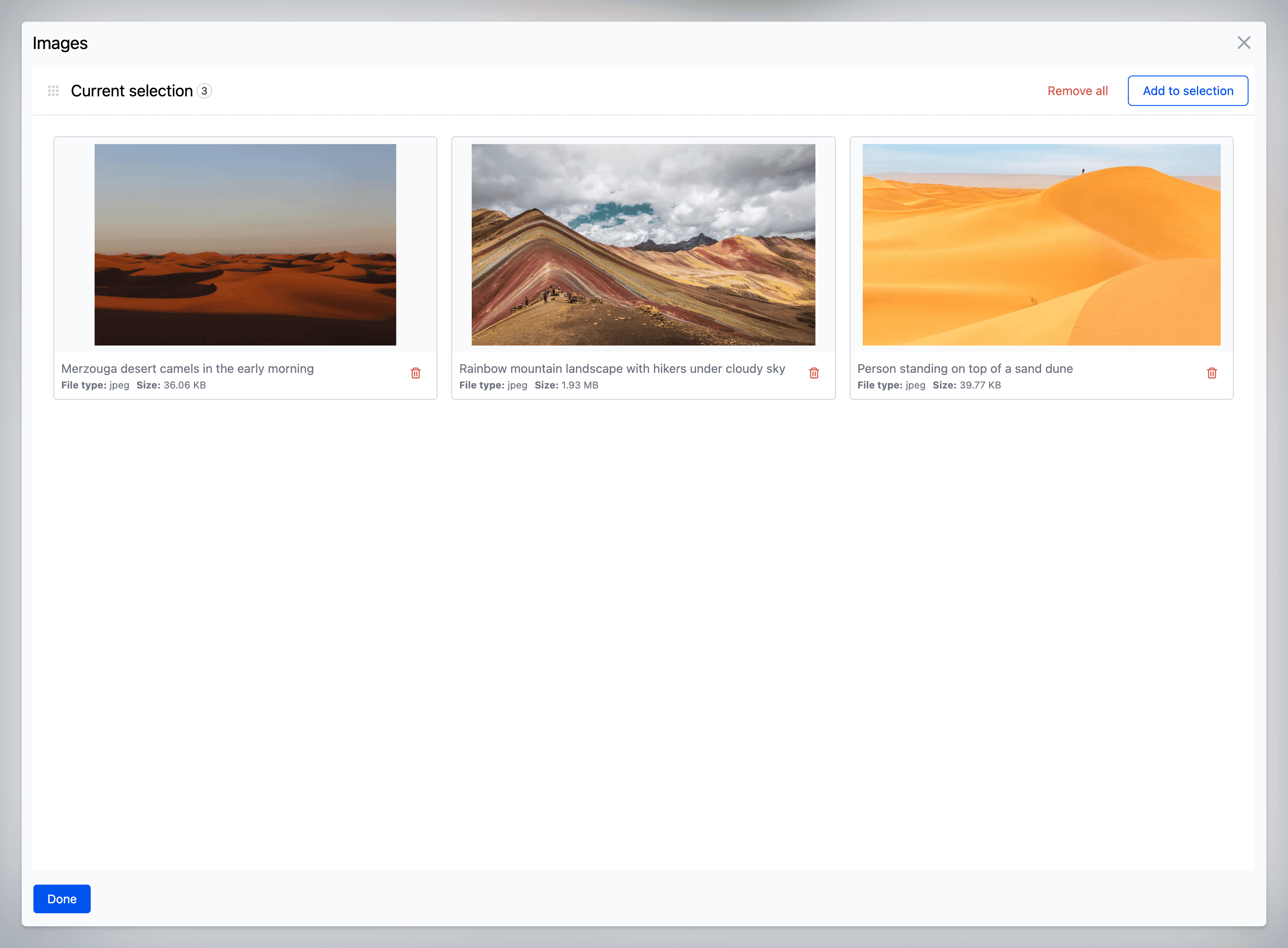Delete the Merzouga desert camels image
The width and height of the screenshot is (1288, 948).
[416, 373]
